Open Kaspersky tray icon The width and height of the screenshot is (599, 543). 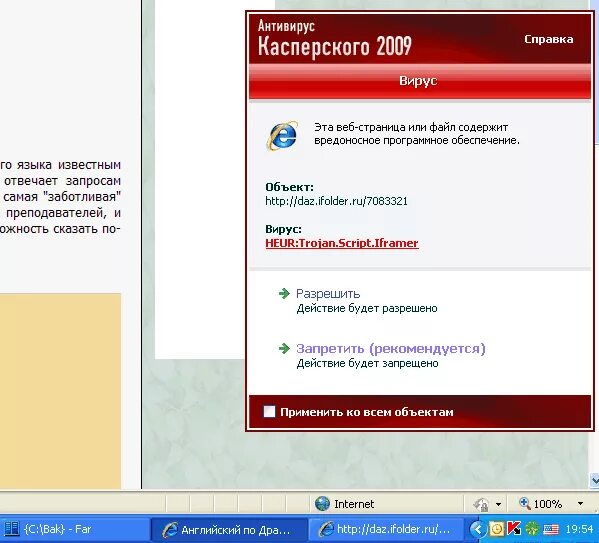(x=514, y=529)
